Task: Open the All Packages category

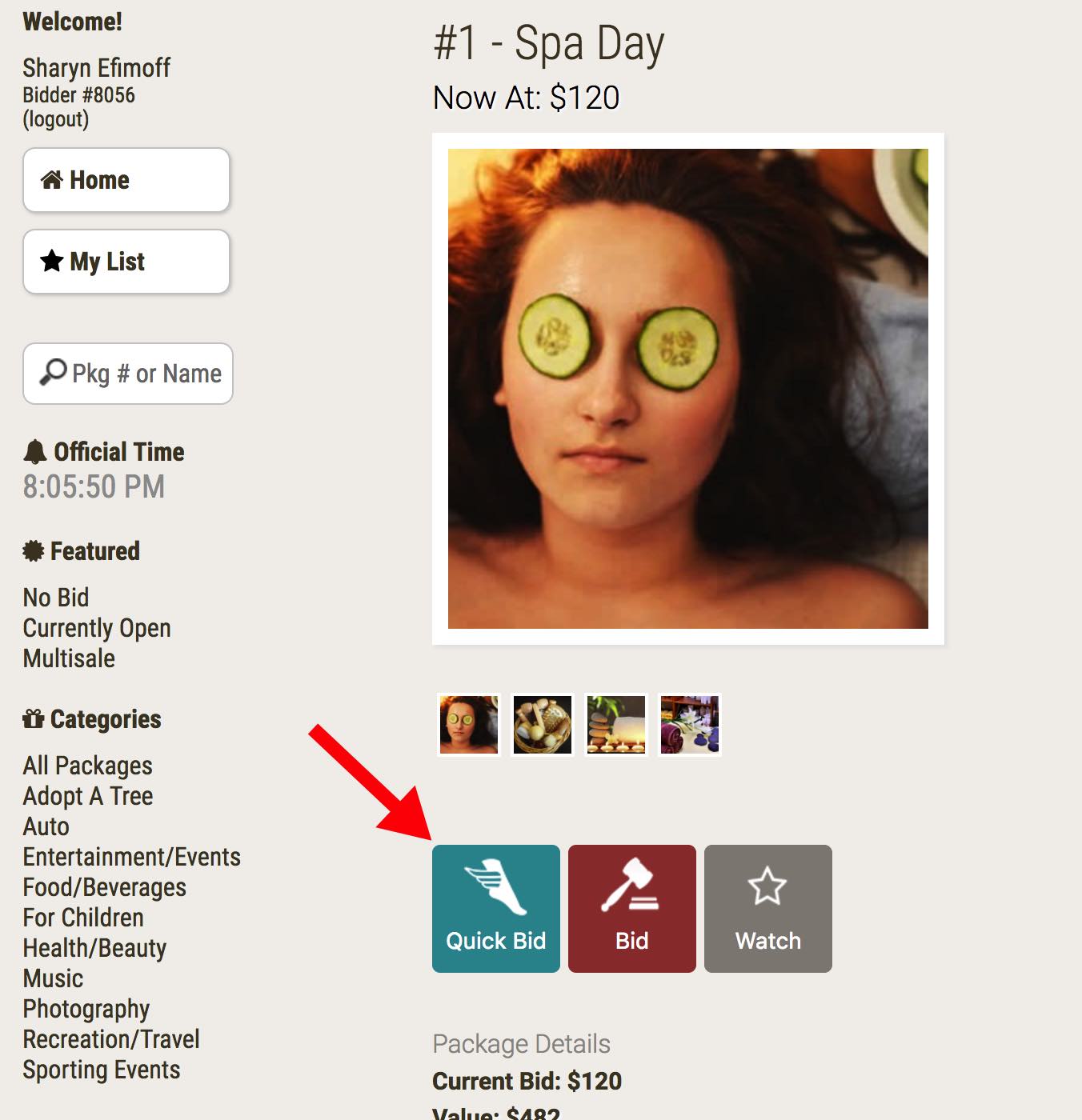Action: tap(87, 766)
